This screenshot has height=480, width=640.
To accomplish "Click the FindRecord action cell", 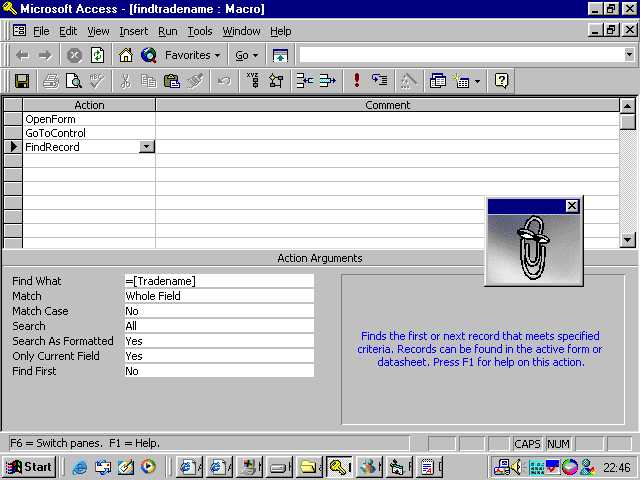I will [81, 147].
